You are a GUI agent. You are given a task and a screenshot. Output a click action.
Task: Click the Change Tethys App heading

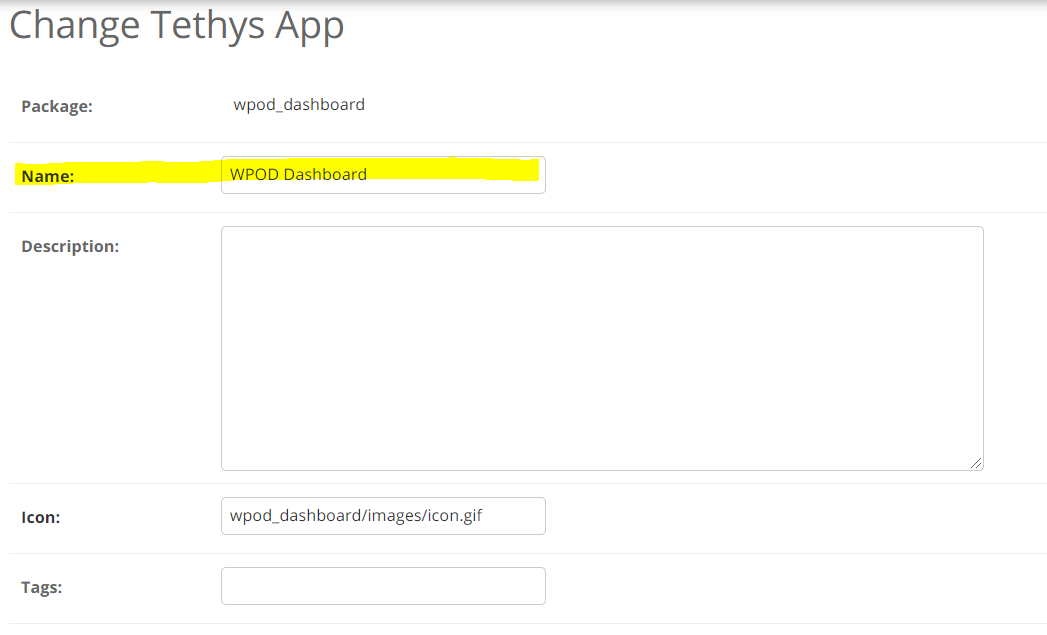coord(176,25)
